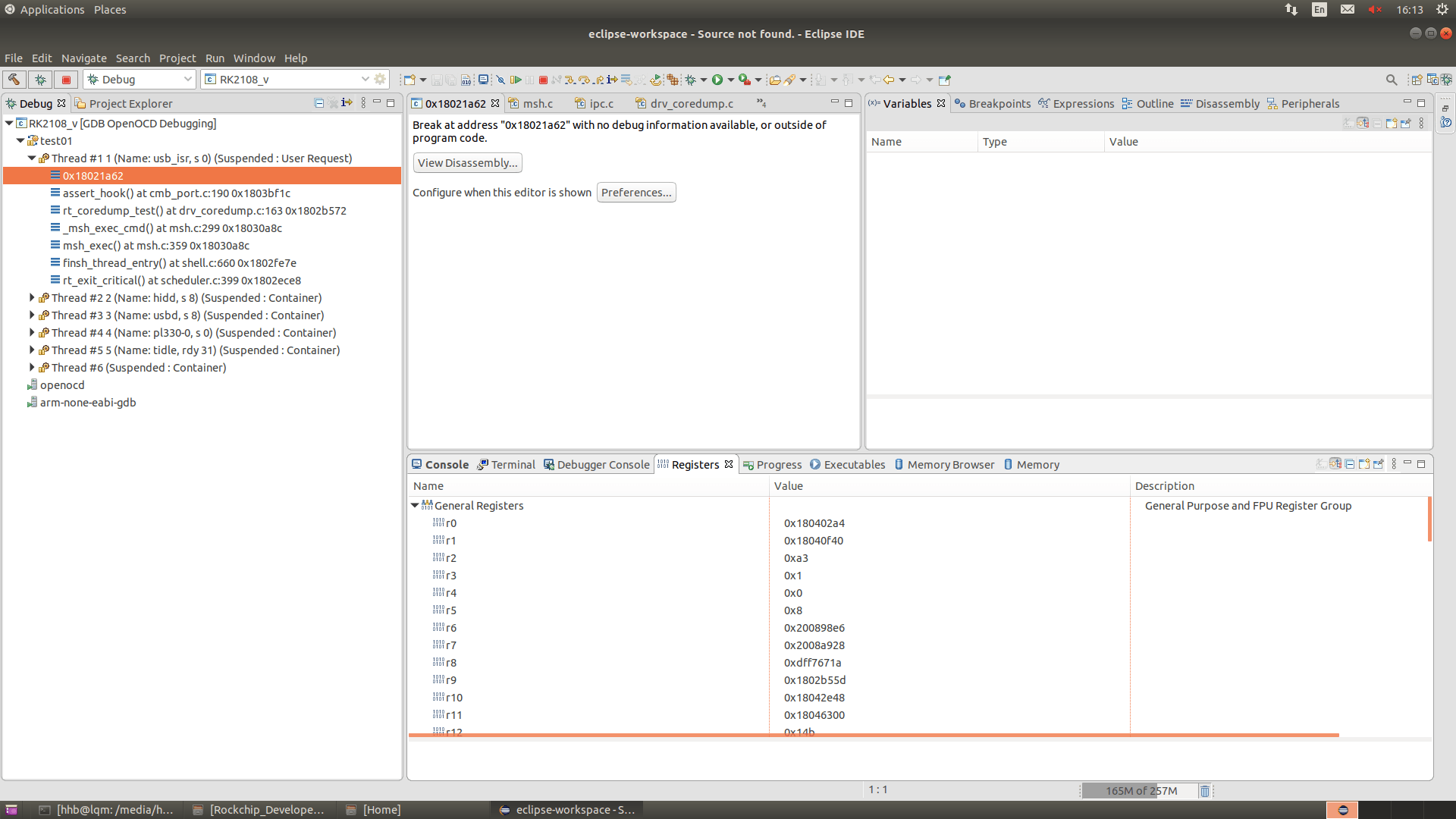Click the Preferences... button

click(636, 193)
